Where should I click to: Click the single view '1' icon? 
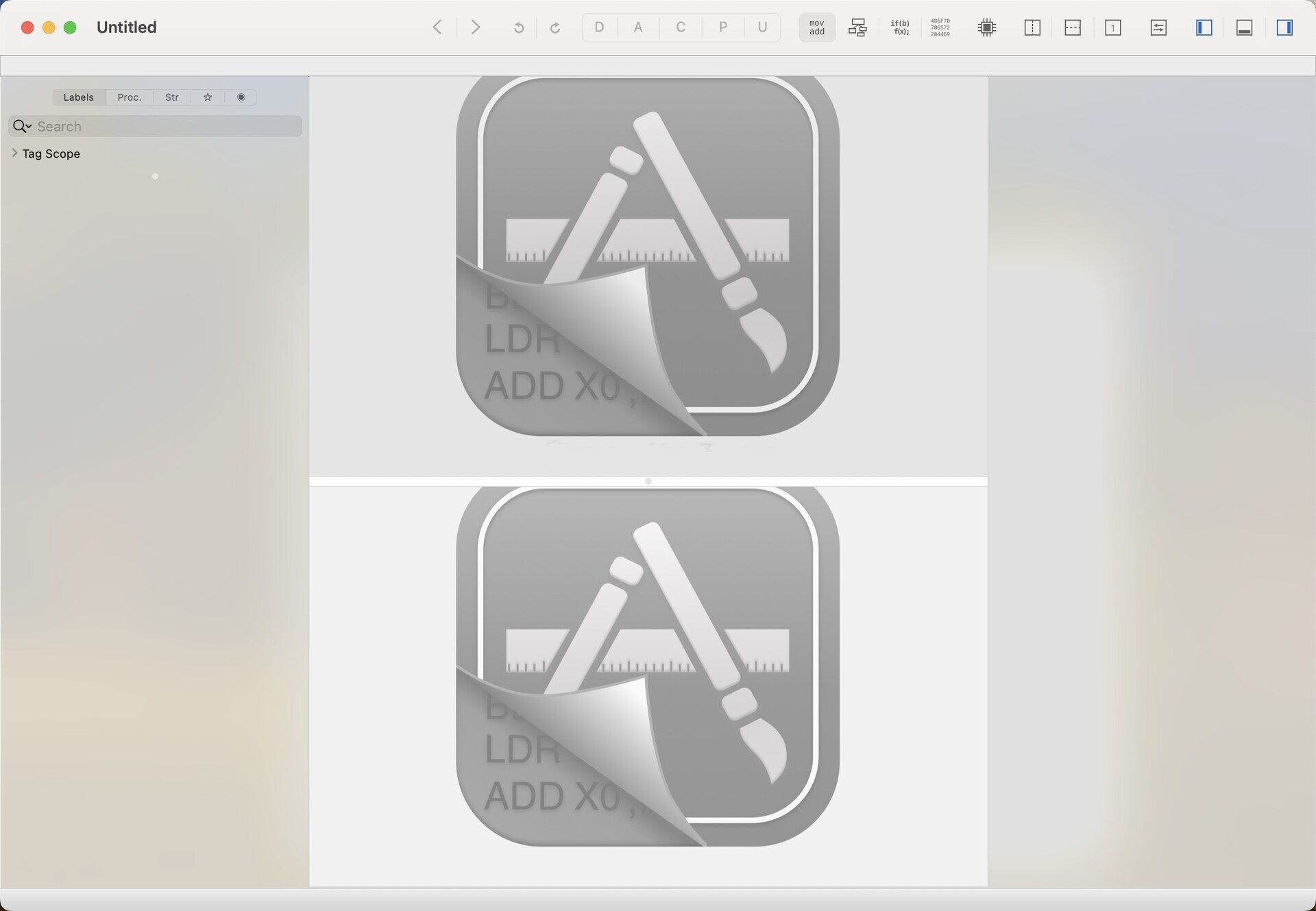1113,27
